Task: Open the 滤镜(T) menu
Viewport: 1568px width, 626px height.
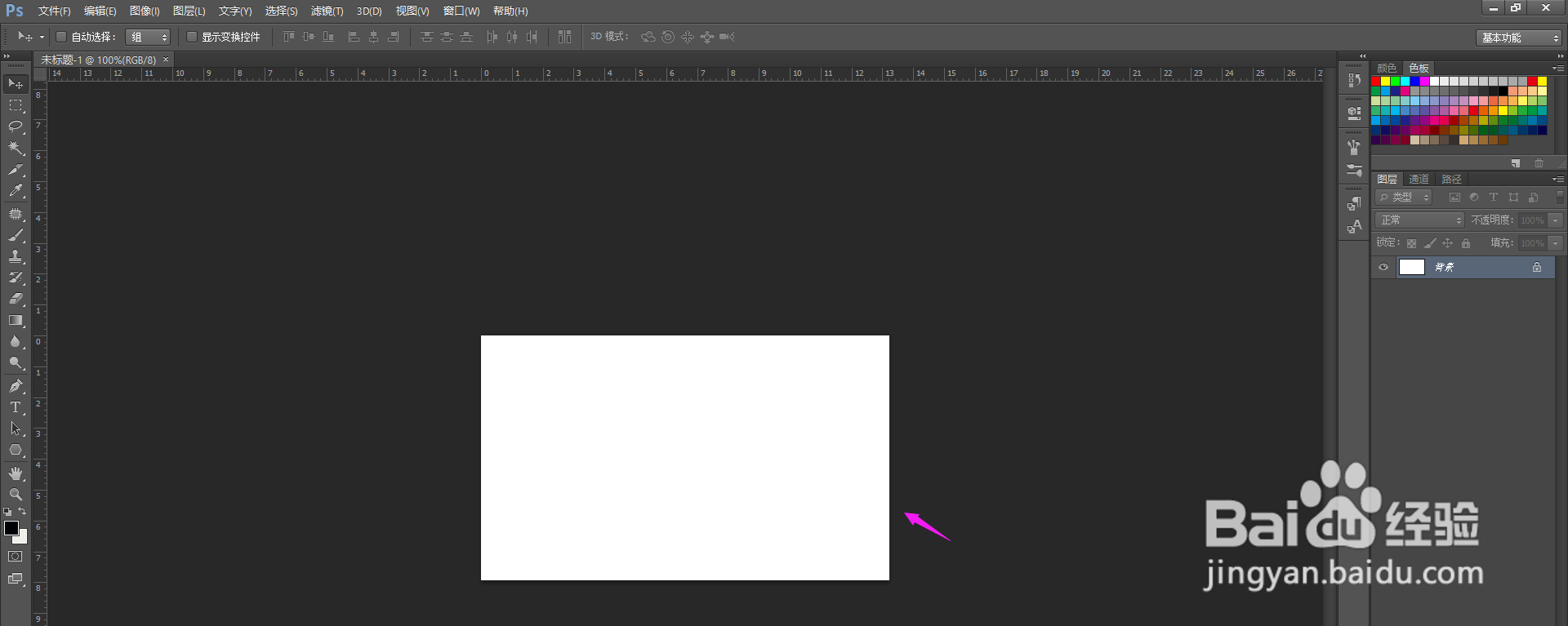Action: [x=327, y=11]
